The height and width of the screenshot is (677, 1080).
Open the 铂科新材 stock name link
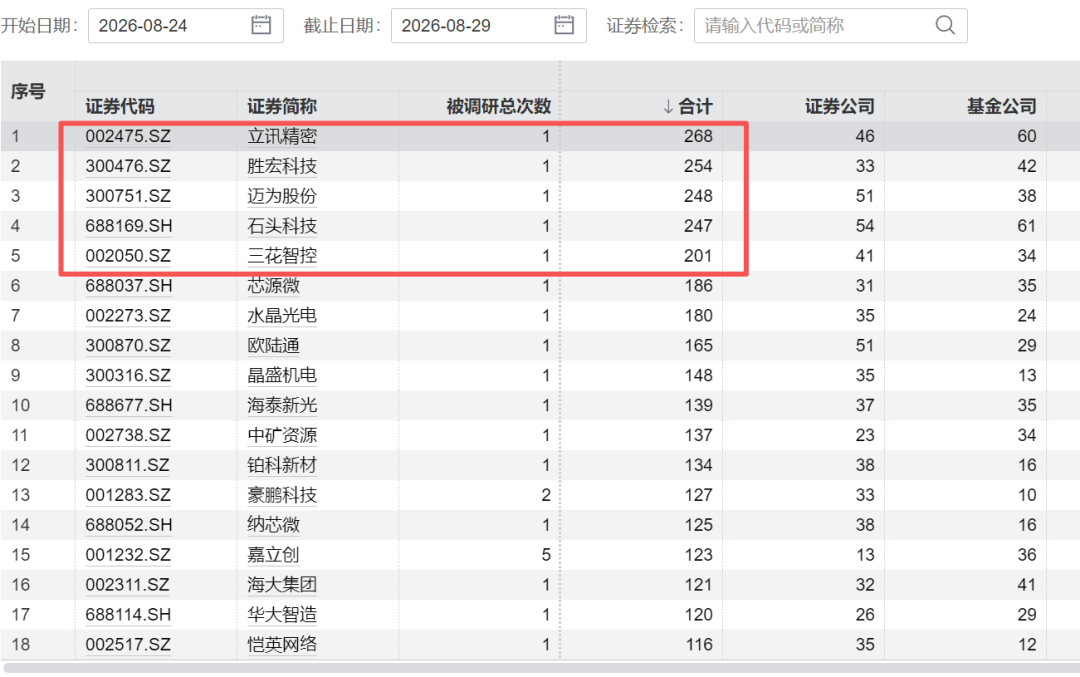pyautogui.click(x=282, y=466)
